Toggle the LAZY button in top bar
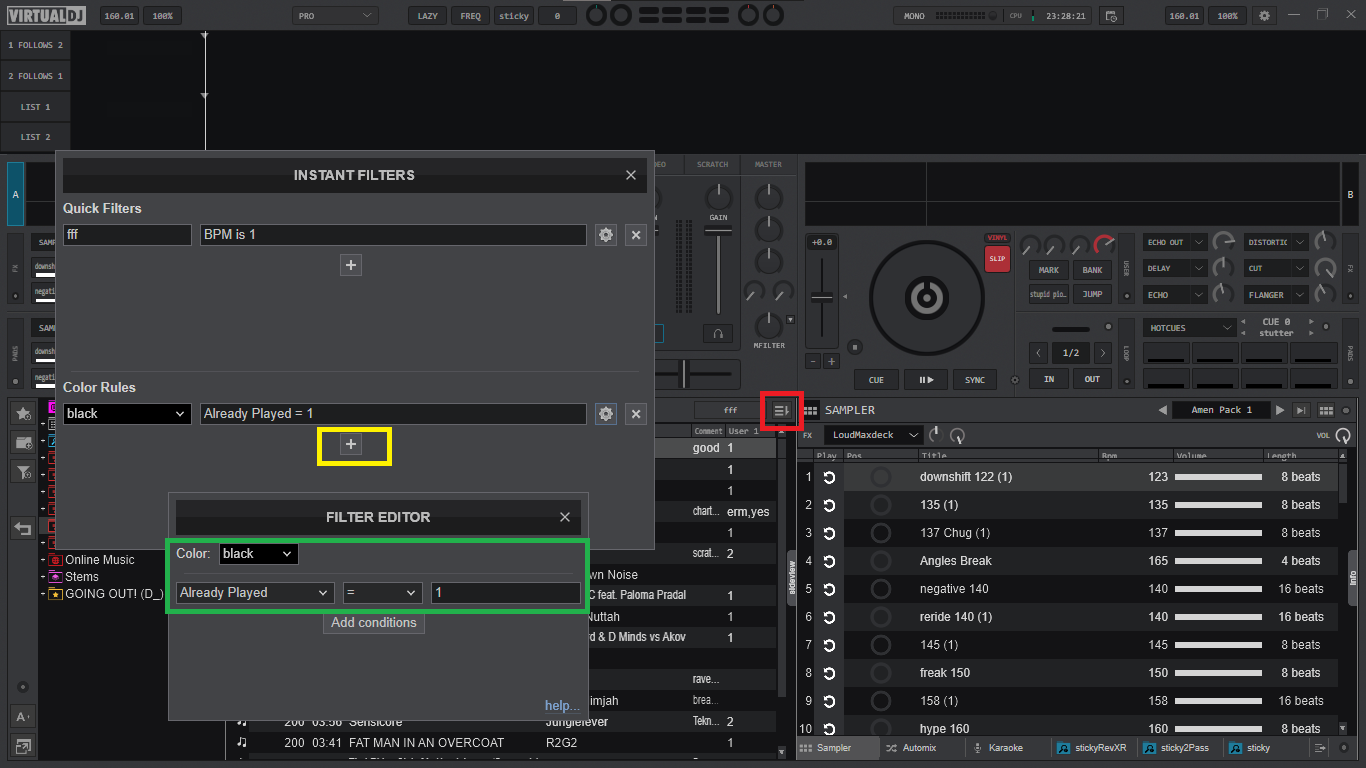The height and width of the screenshot is (768, 1366). [x=427, y=16]
